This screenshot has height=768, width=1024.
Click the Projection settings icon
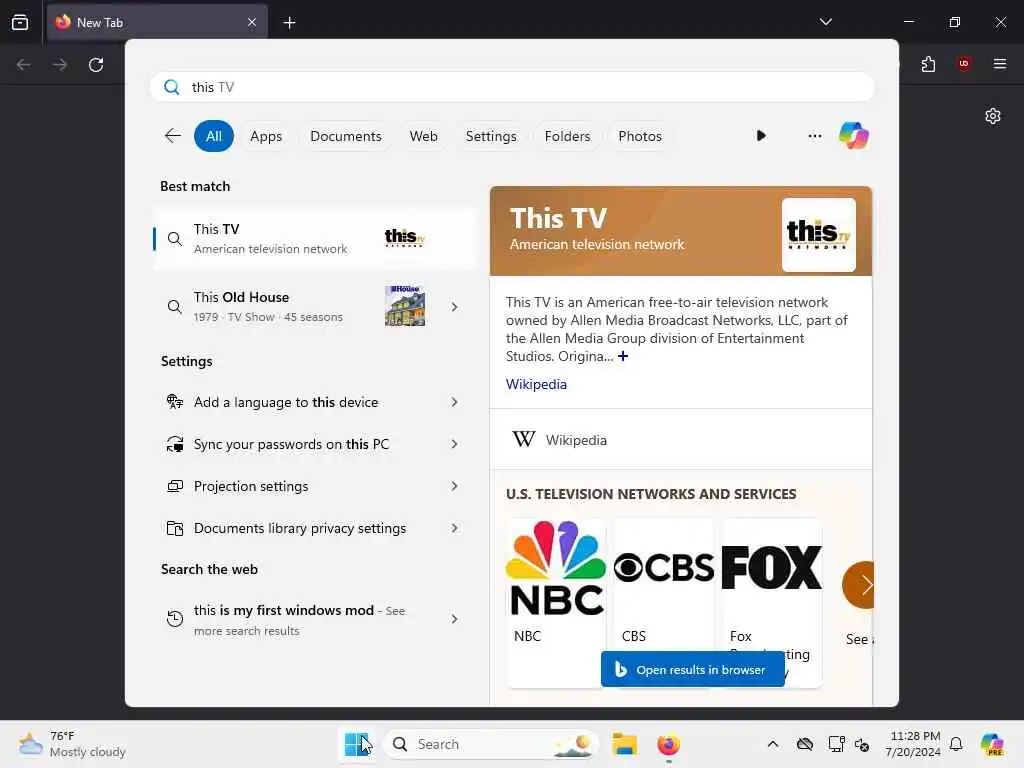(174, 487)
